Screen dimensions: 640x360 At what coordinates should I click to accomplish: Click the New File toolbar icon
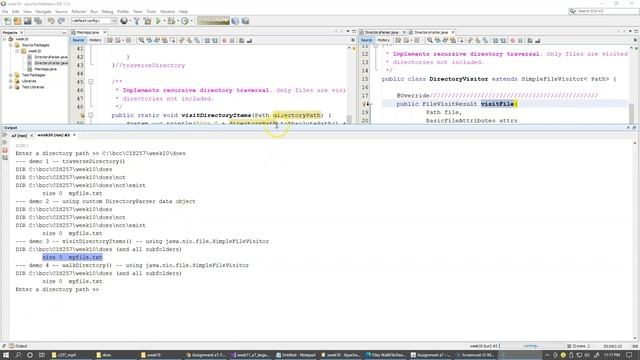(x=7, y=21)
